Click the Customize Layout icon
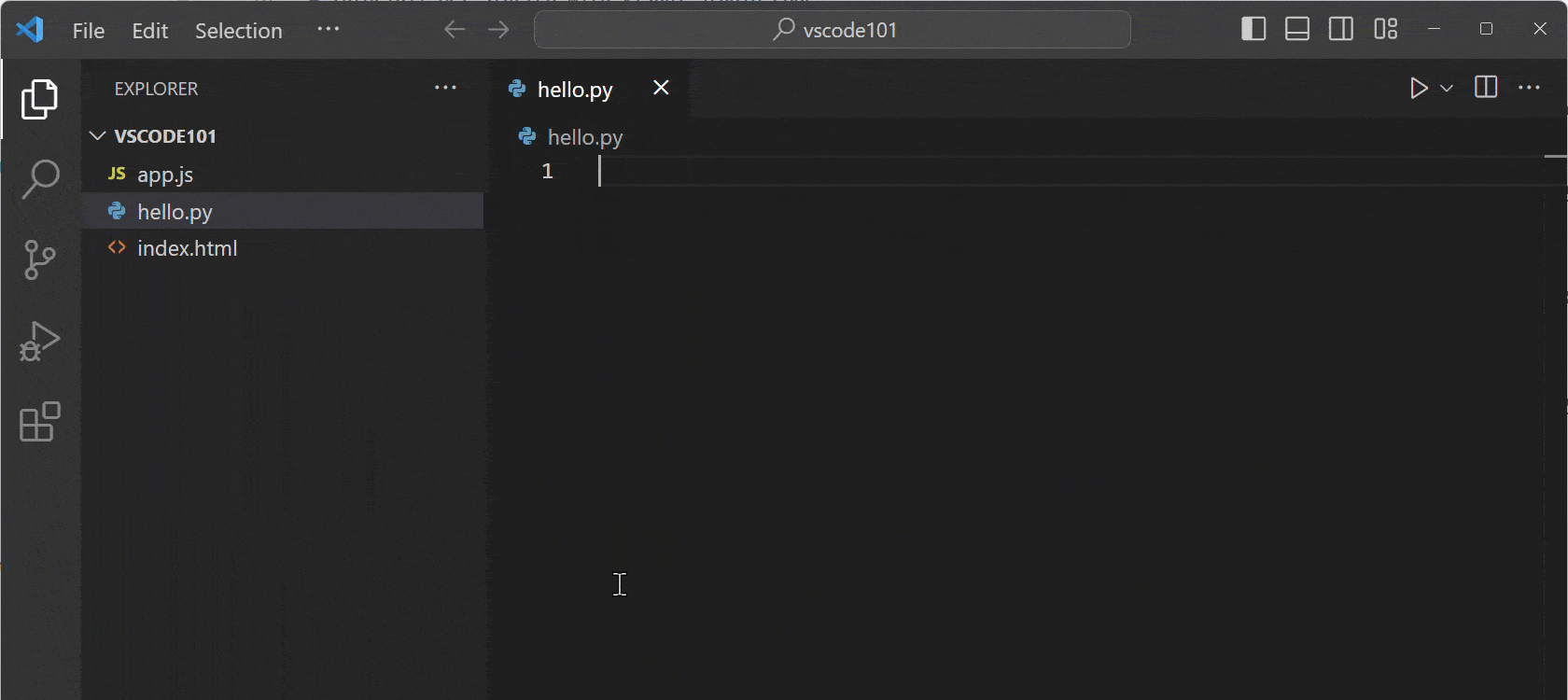 (x=1385, y=30)
